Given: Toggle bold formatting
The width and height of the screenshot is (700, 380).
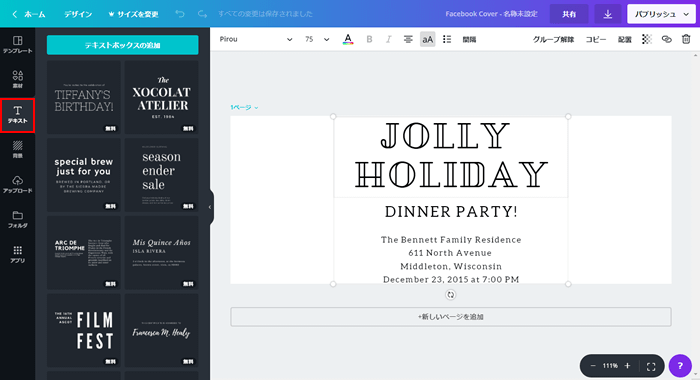Looking at the screenshot, I should tap(369, 39).
